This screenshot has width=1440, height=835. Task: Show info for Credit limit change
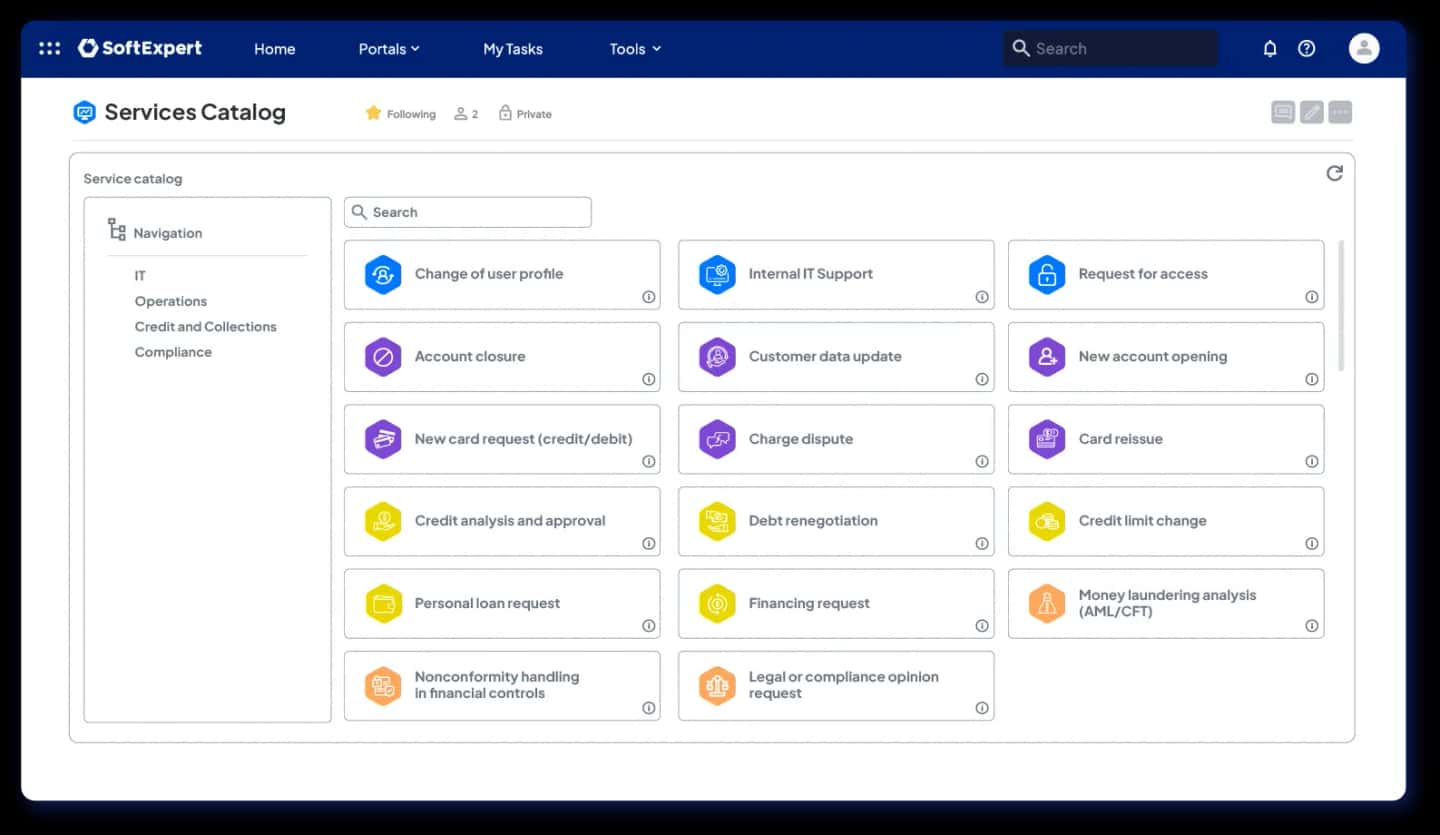1312,544
